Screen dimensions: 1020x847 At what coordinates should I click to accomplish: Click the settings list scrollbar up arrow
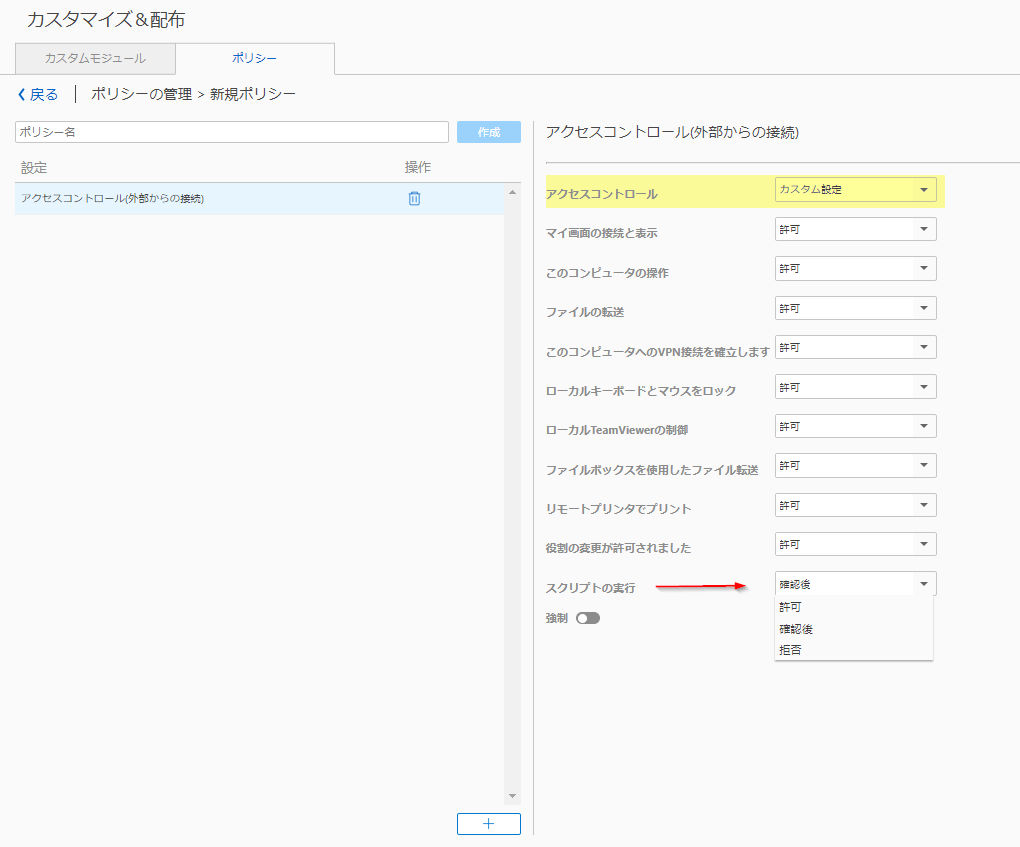click(x=512, y=193)
